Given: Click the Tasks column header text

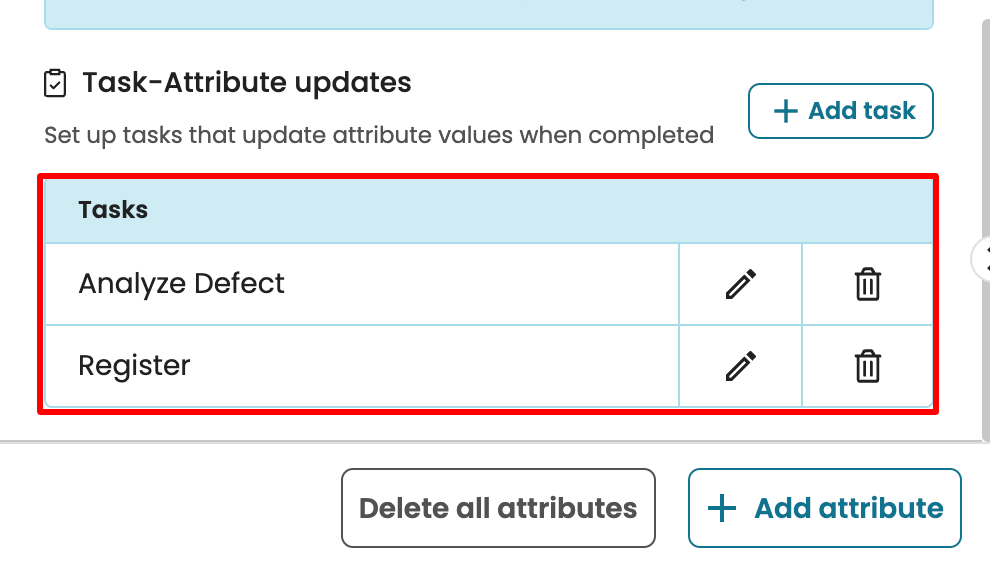Looking at the screenshot, I should tap(113, 210).
